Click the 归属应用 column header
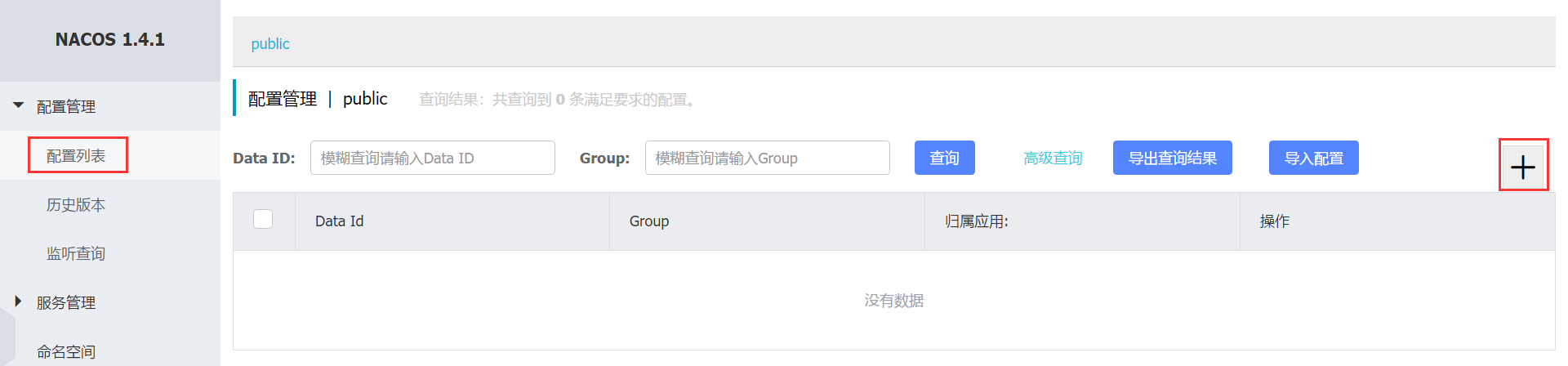This screenshot has height=366, width=1568. coord(977,221)
